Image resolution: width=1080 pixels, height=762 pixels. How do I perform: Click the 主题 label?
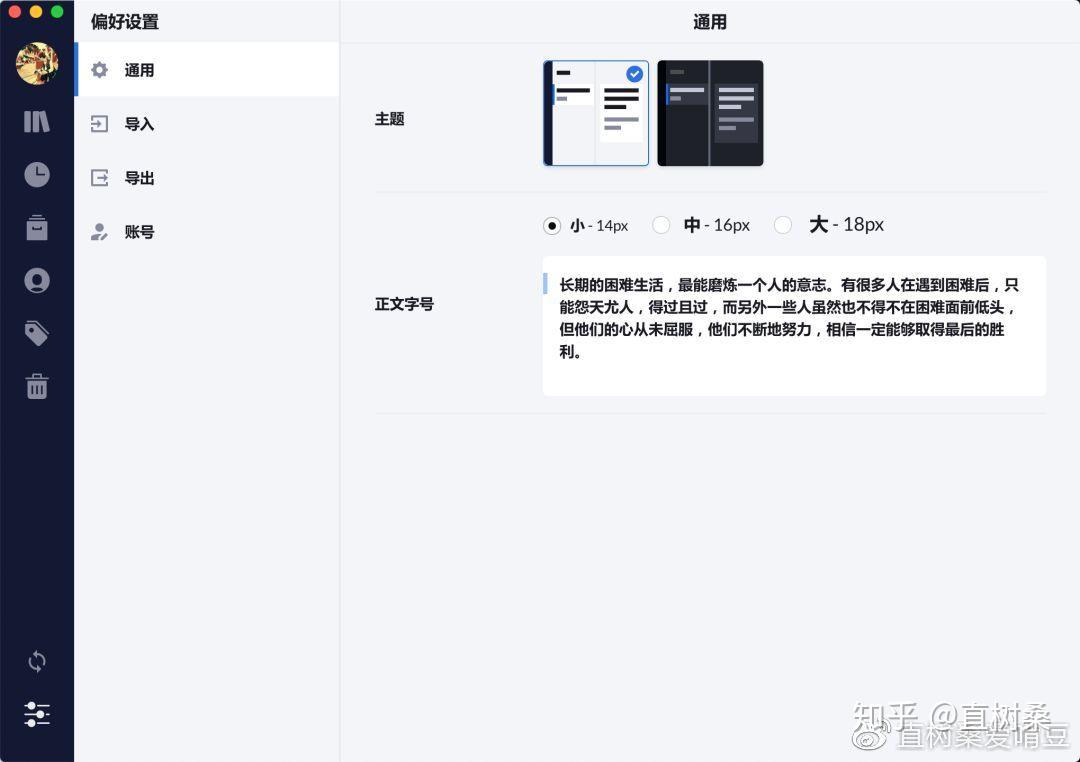click(389, 119)
